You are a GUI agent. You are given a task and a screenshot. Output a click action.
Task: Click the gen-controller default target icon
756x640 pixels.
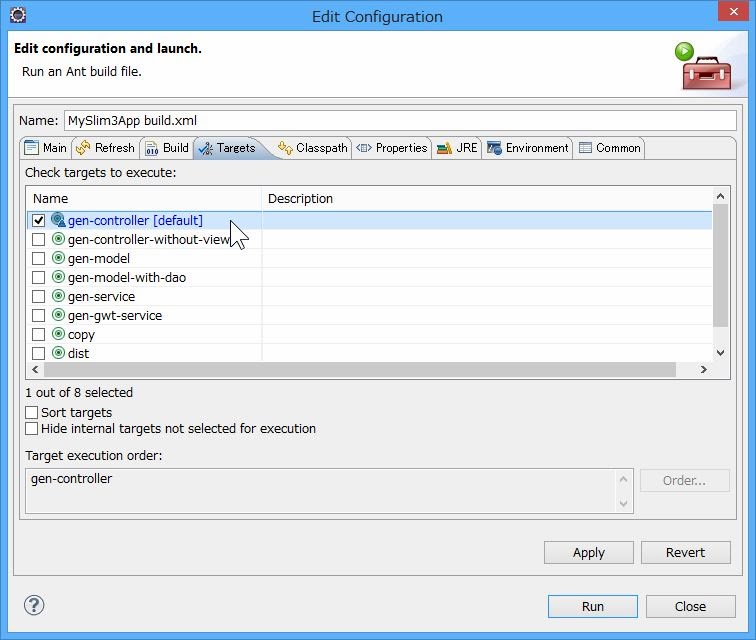(58, 220)
